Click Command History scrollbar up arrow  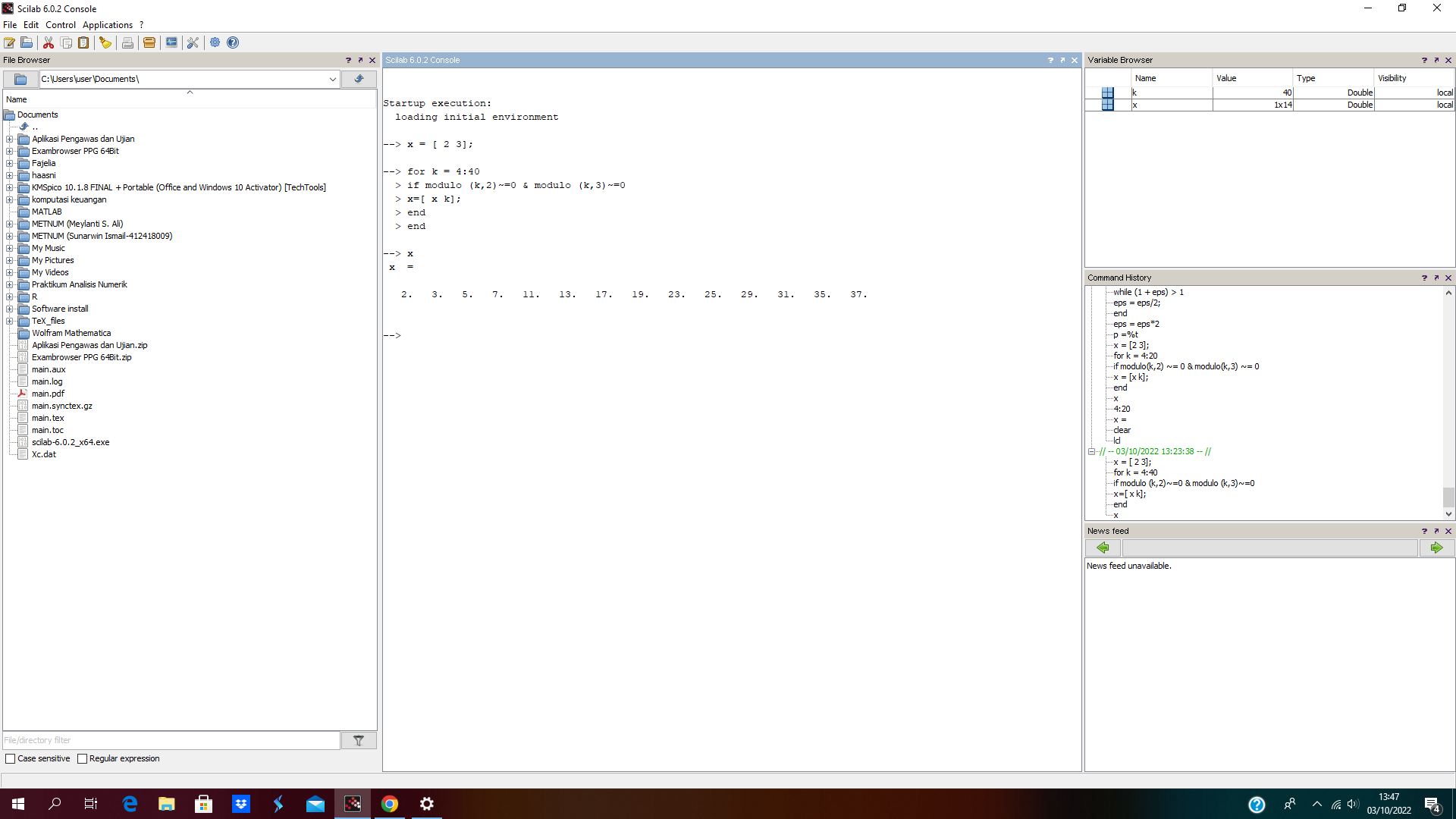1448,293
